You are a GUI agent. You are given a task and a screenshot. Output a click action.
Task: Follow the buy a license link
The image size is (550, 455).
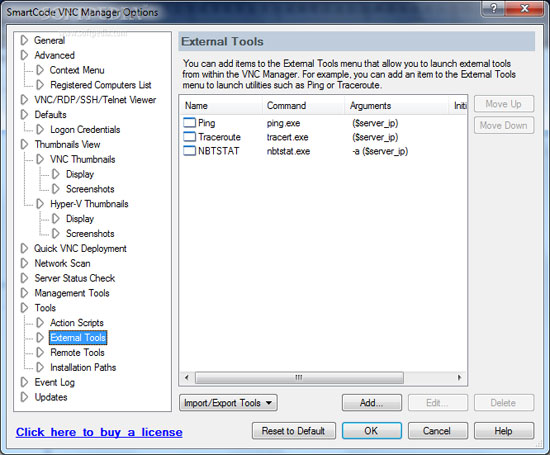(x=99, y=432)
